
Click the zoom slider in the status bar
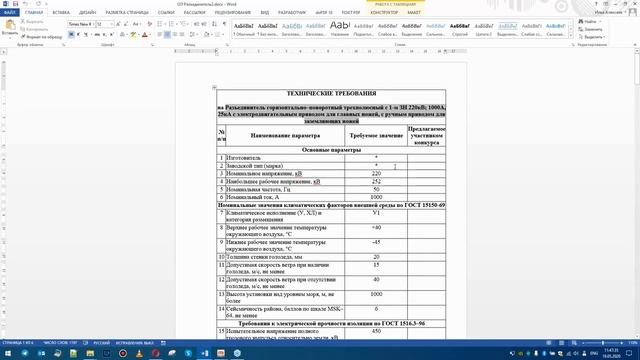[603, 343]
